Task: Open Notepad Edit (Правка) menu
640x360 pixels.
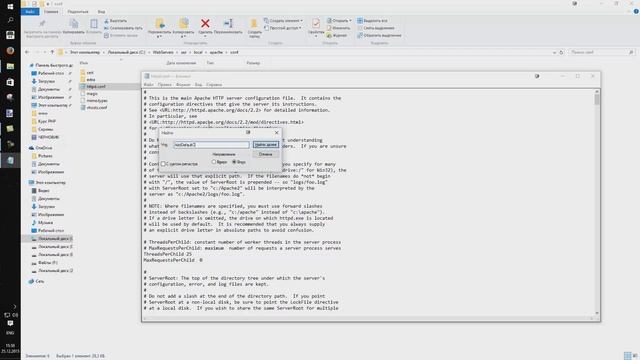Action: (164, 84)
